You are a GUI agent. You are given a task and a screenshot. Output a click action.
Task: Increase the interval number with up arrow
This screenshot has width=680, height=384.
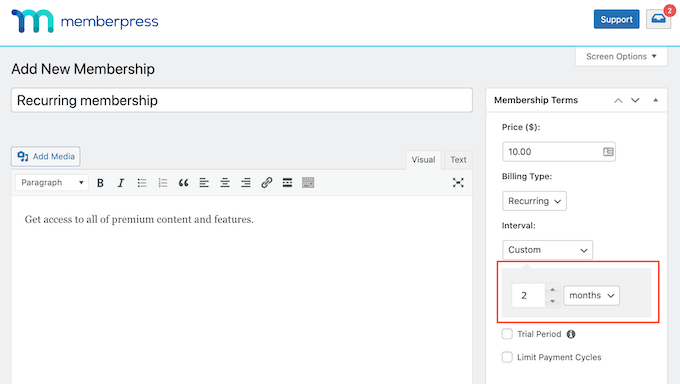[x=552, y=289]
